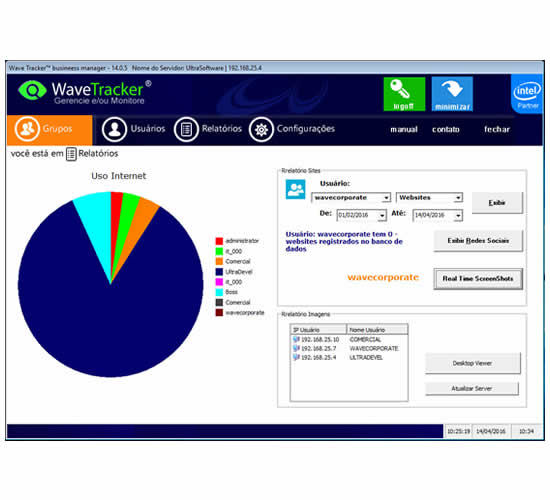Open Desktop Viewer
This screenshot has width=550, height=500.
point(472,363)
